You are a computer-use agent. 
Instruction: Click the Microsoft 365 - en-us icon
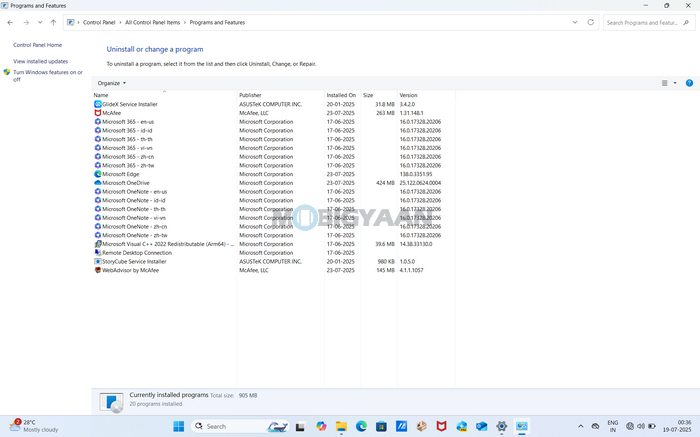coord(98,121)
